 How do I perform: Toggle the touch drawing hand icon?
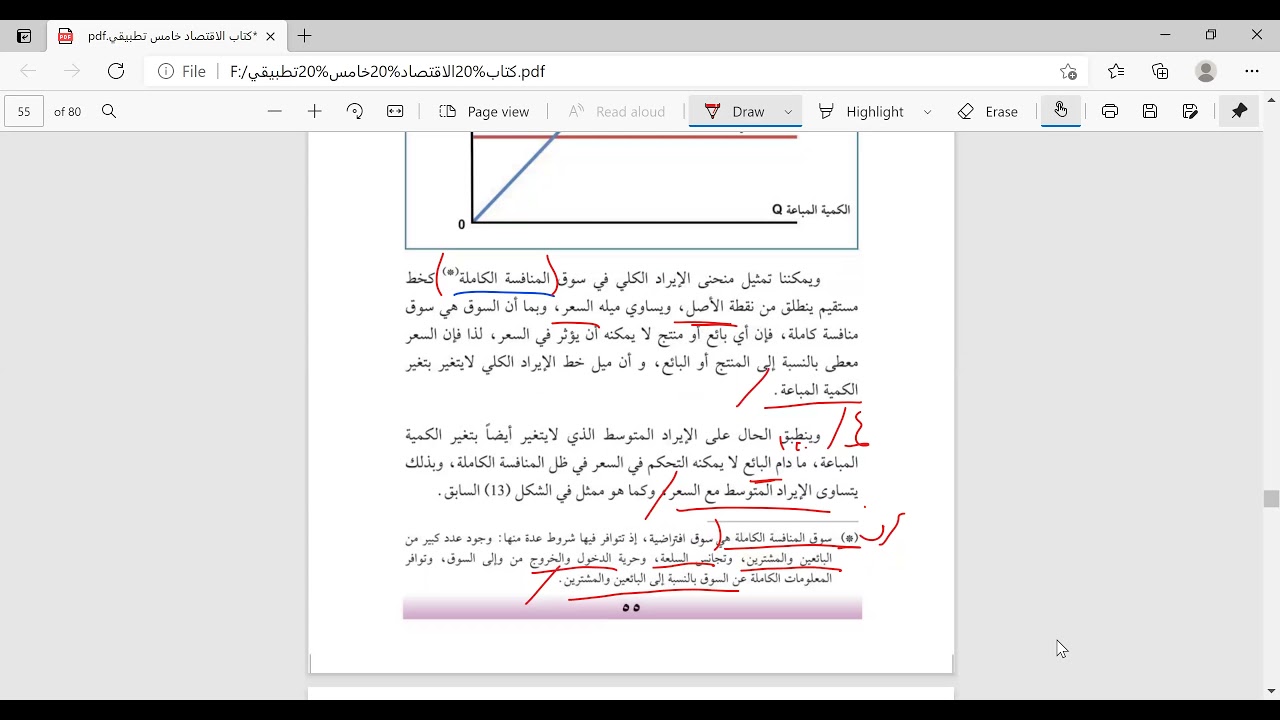pos(1061,111)
